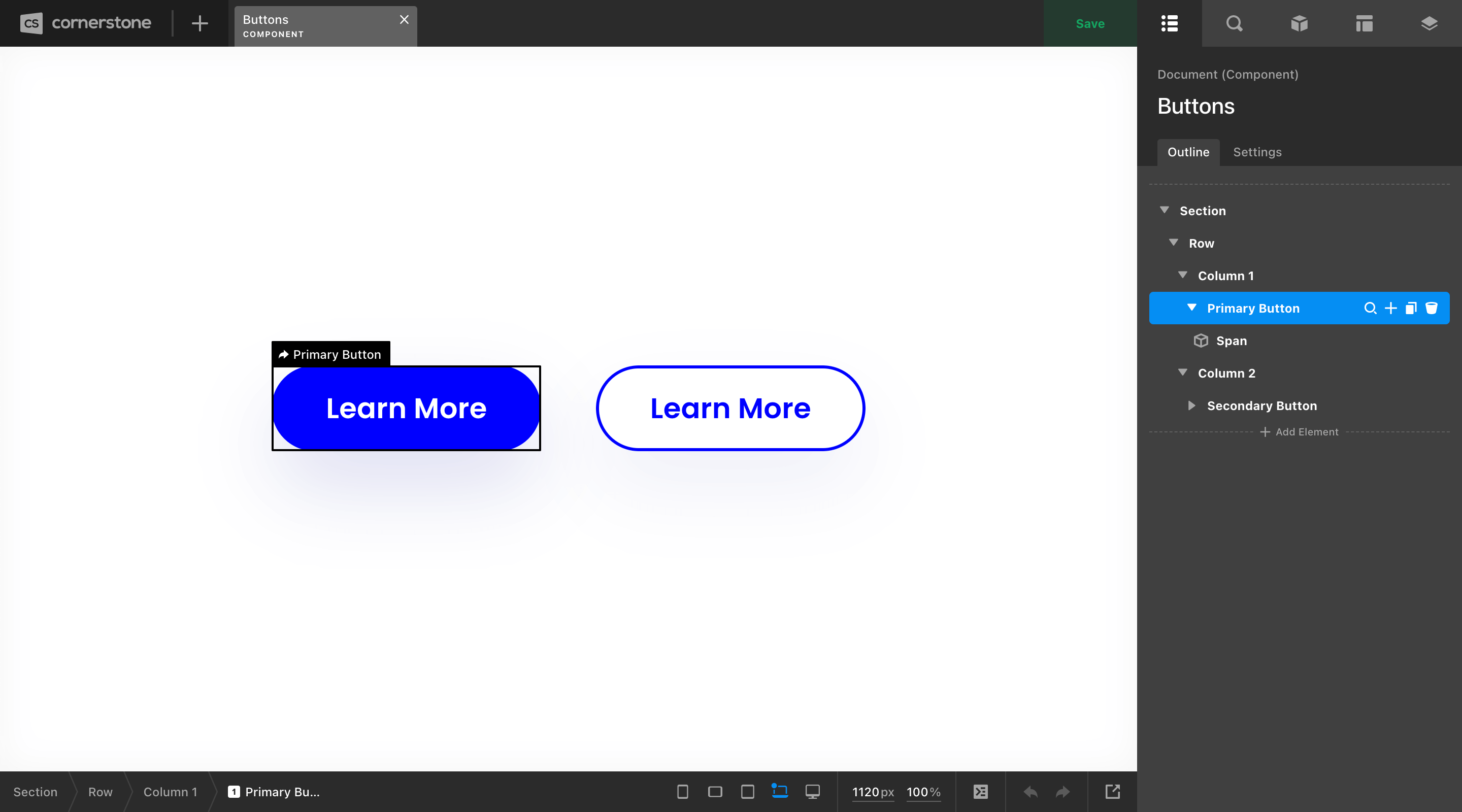Click Add Element in the outline panel

(1299, 432)
